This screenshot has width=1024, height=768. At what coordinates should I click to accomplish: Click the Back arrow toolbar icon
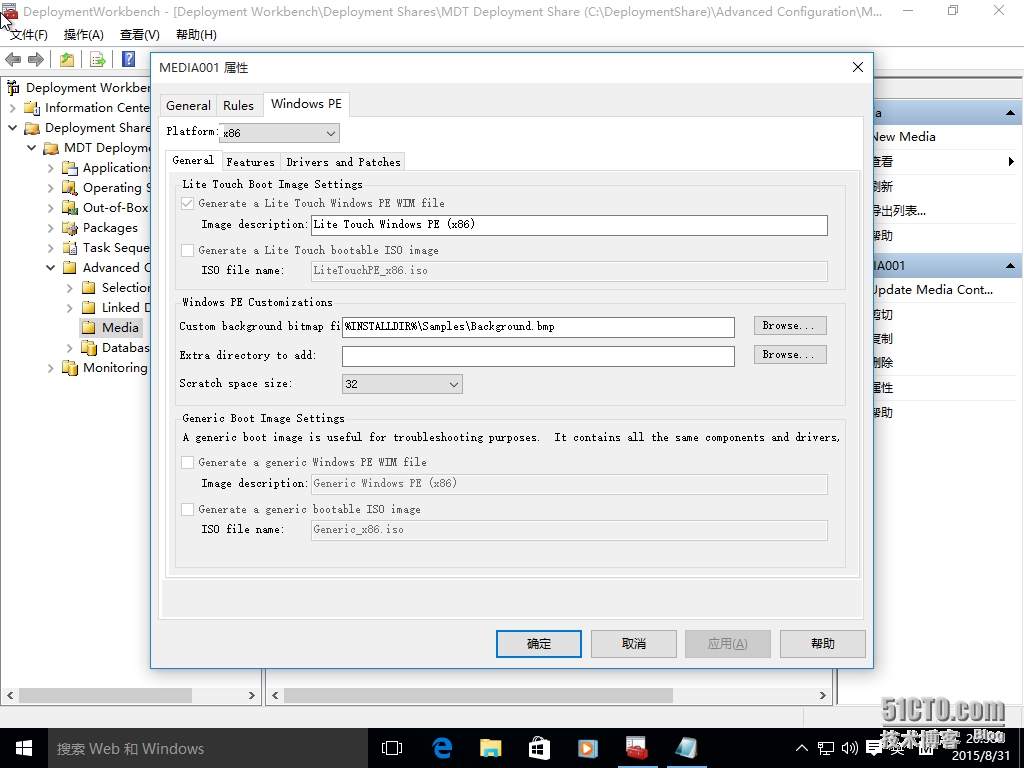point(13,59)
